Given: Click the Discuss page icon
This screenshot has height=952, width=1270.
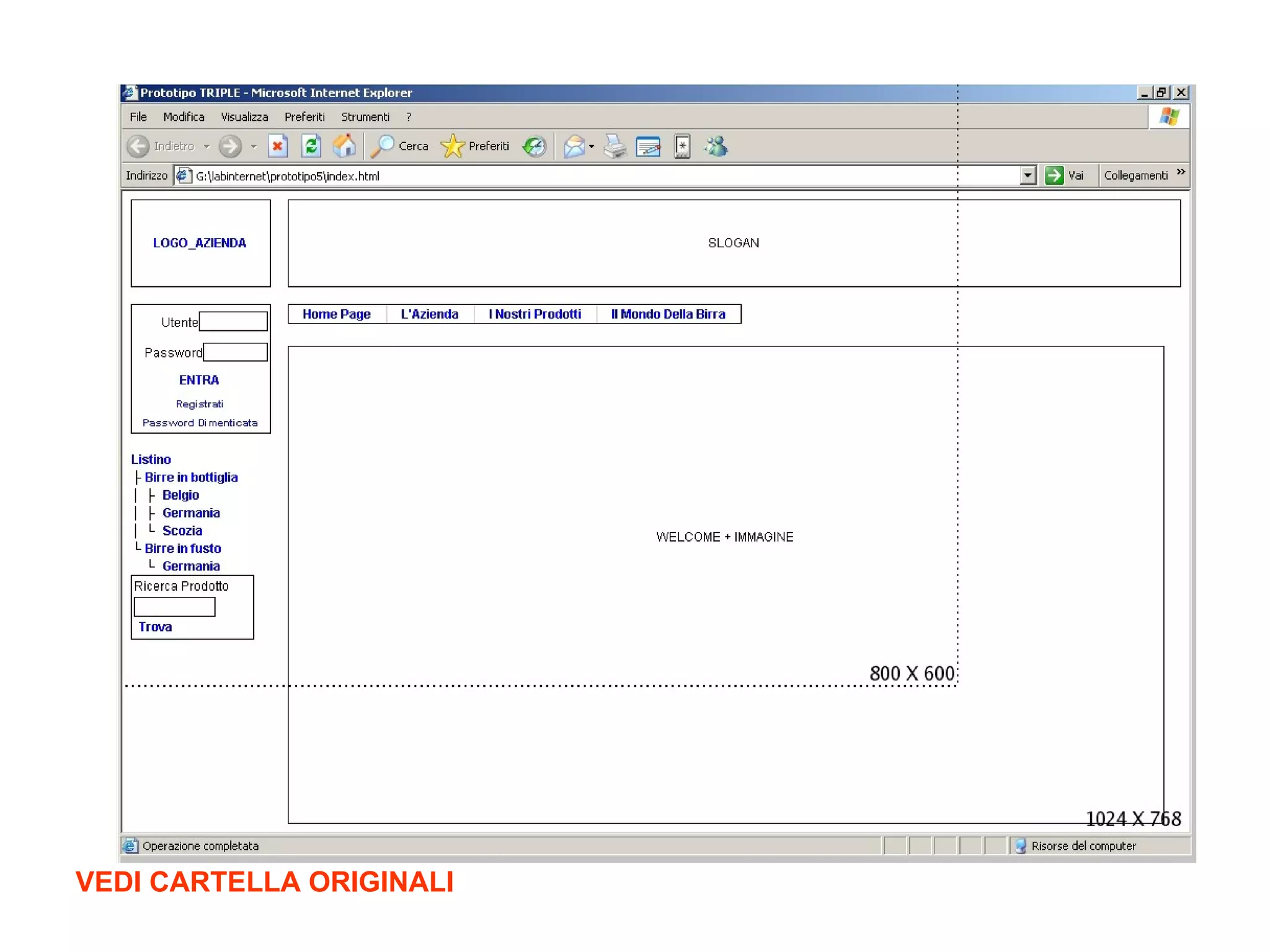Looking at the screenshot, I should [682, 147].
